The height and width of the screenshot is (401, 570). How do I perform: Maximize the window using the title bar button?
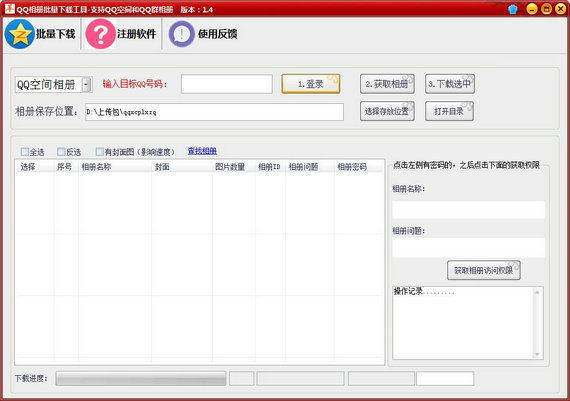[546, 9]
